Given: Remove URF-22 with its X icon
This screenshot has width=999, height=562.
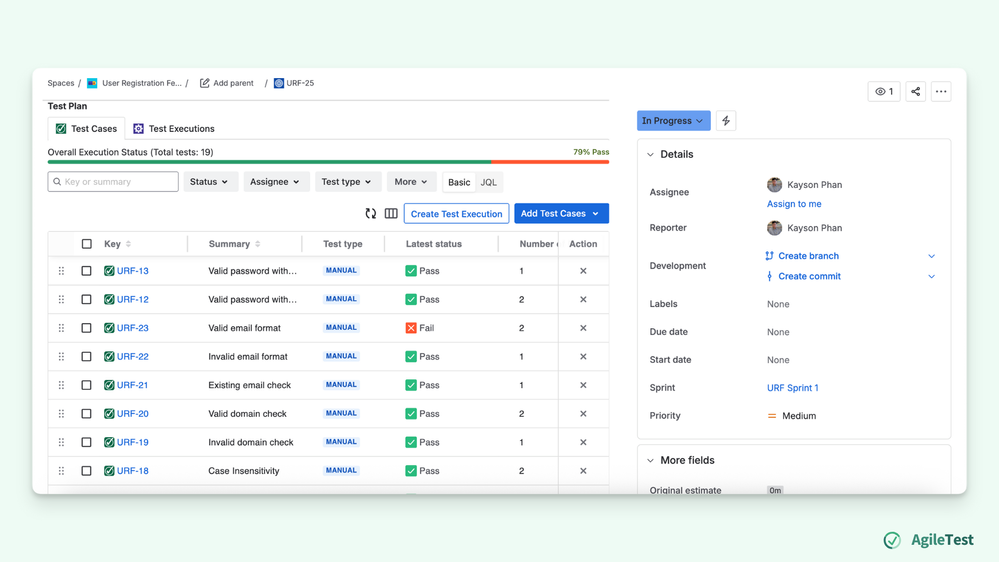Looking at the screenshot, I should [583, 357].
